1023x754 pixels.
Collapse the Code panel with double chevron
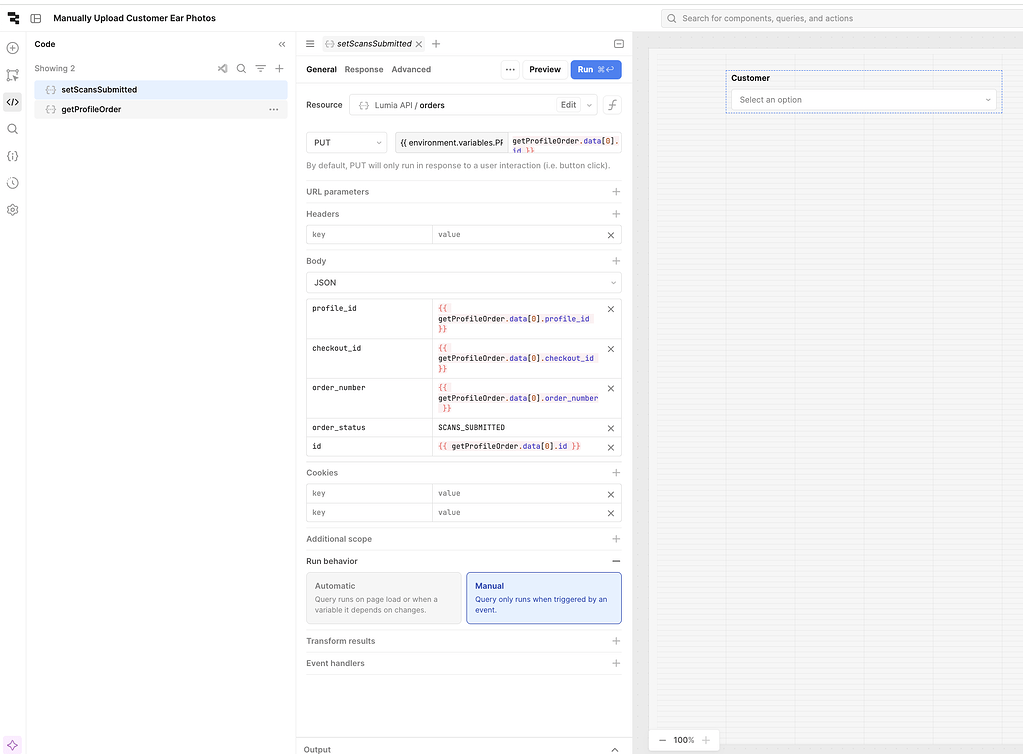[282, 45]
